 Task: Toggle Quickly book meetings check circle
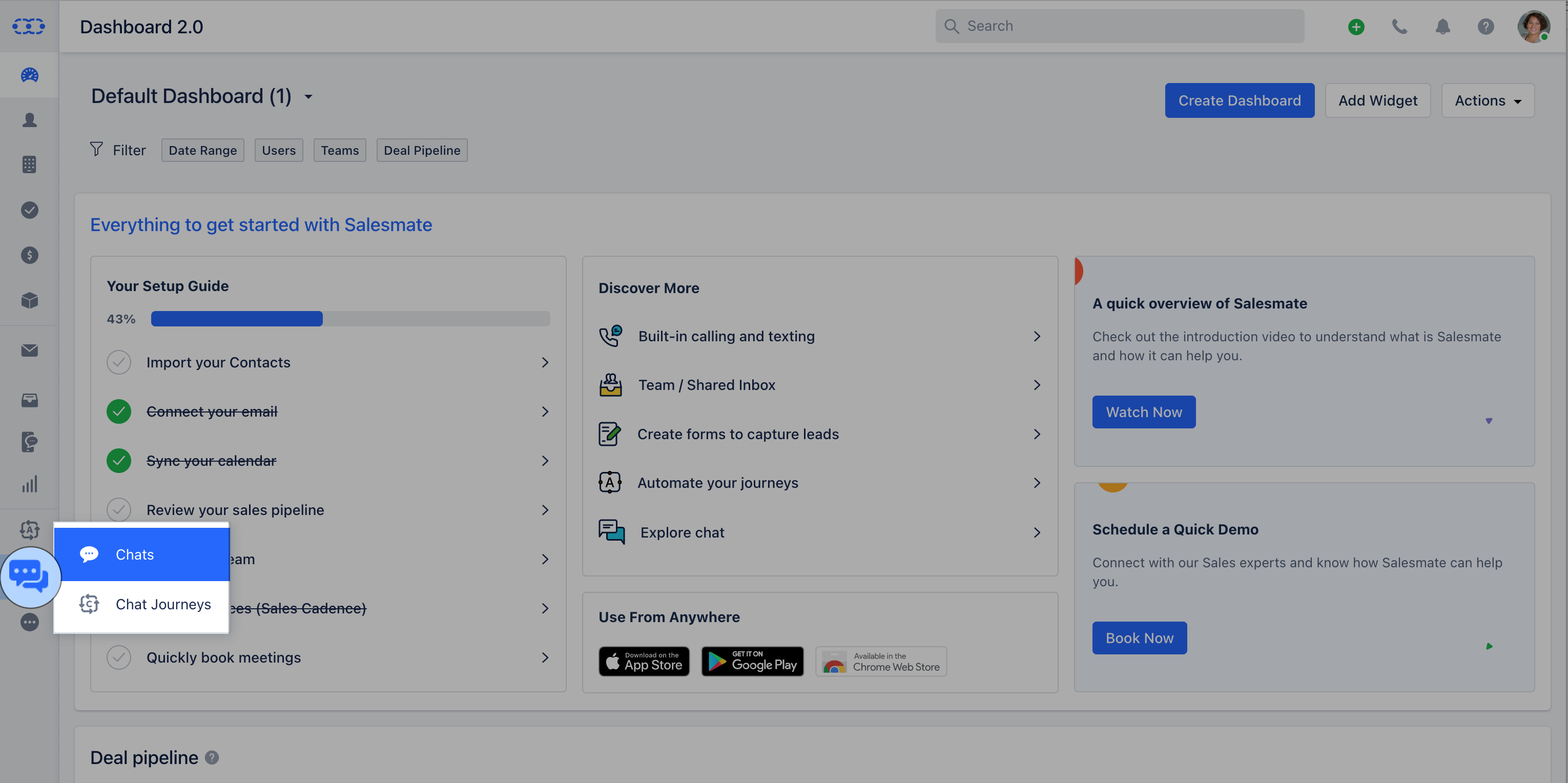119,657
